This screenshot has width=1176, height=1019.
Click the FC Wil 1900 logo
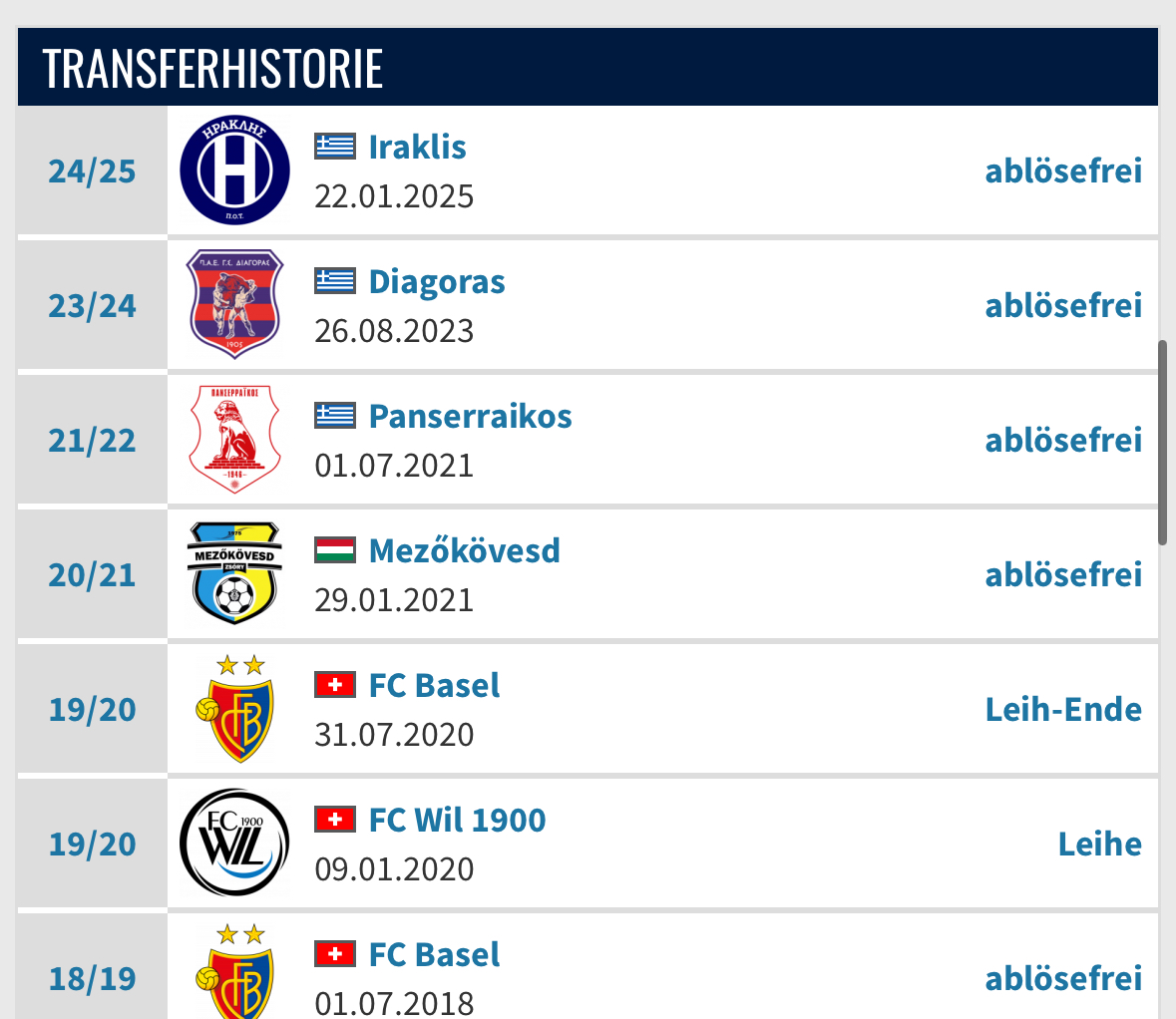coord(234,844)
